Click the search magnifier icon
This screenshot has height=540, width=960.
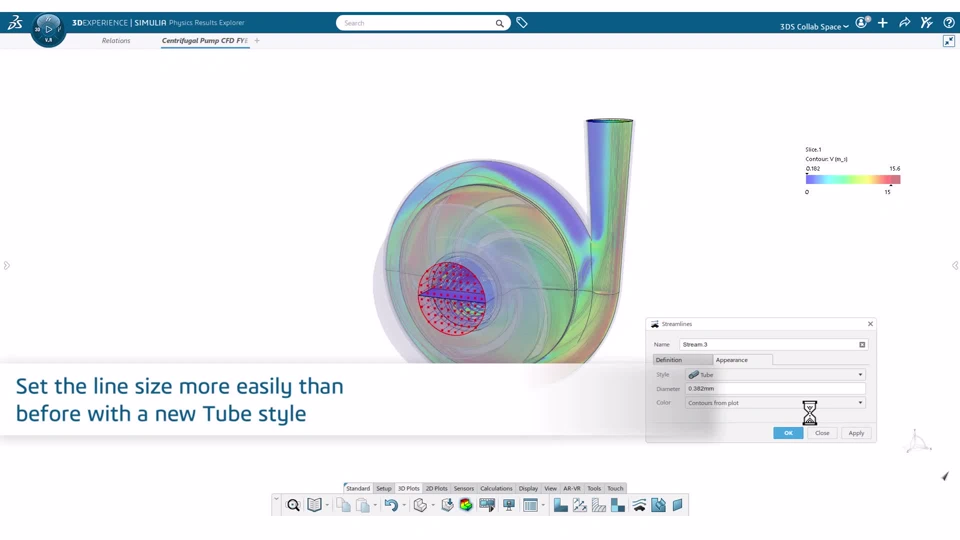tap(500, 23)
